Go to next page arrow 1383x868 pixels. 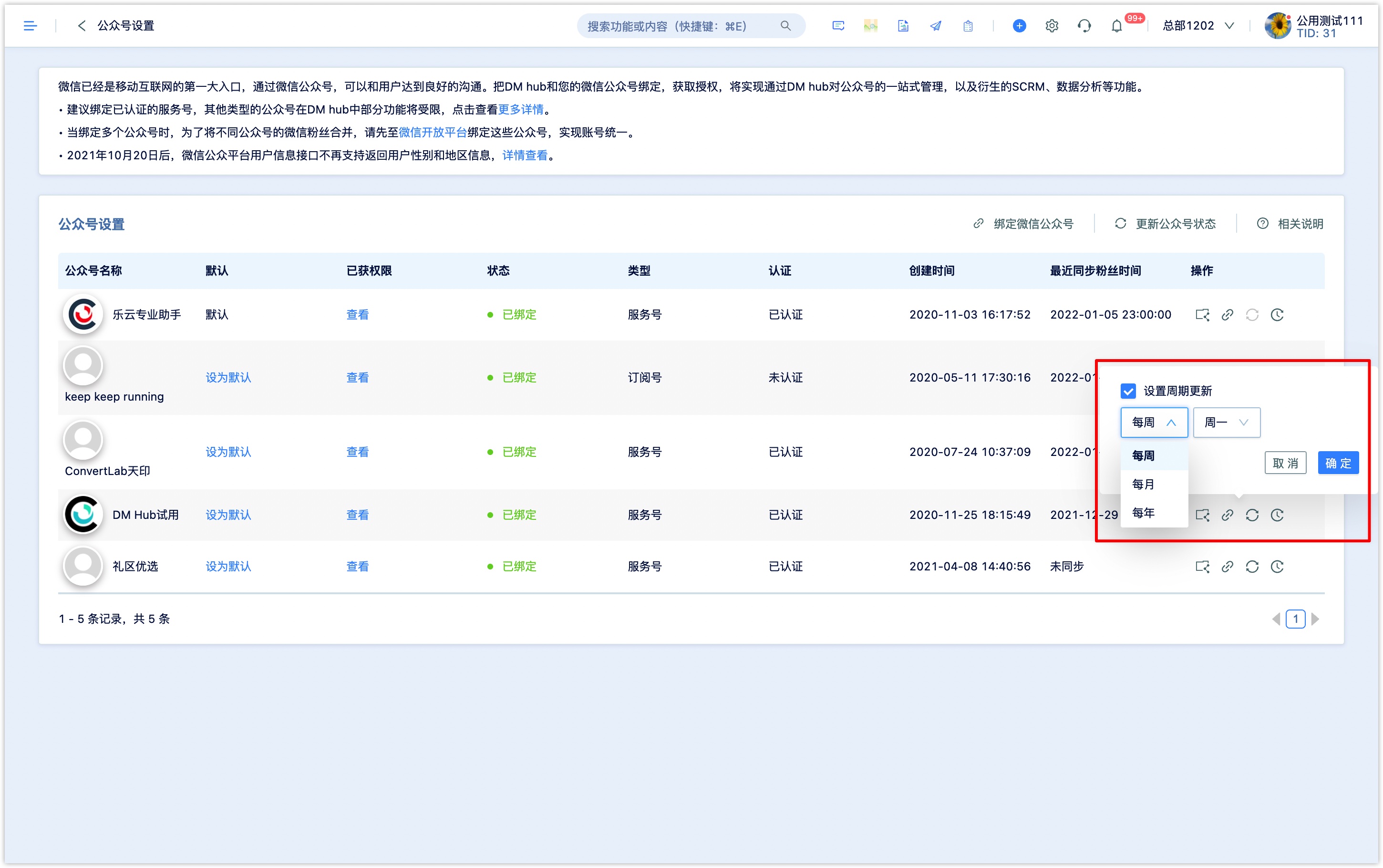1315,619
